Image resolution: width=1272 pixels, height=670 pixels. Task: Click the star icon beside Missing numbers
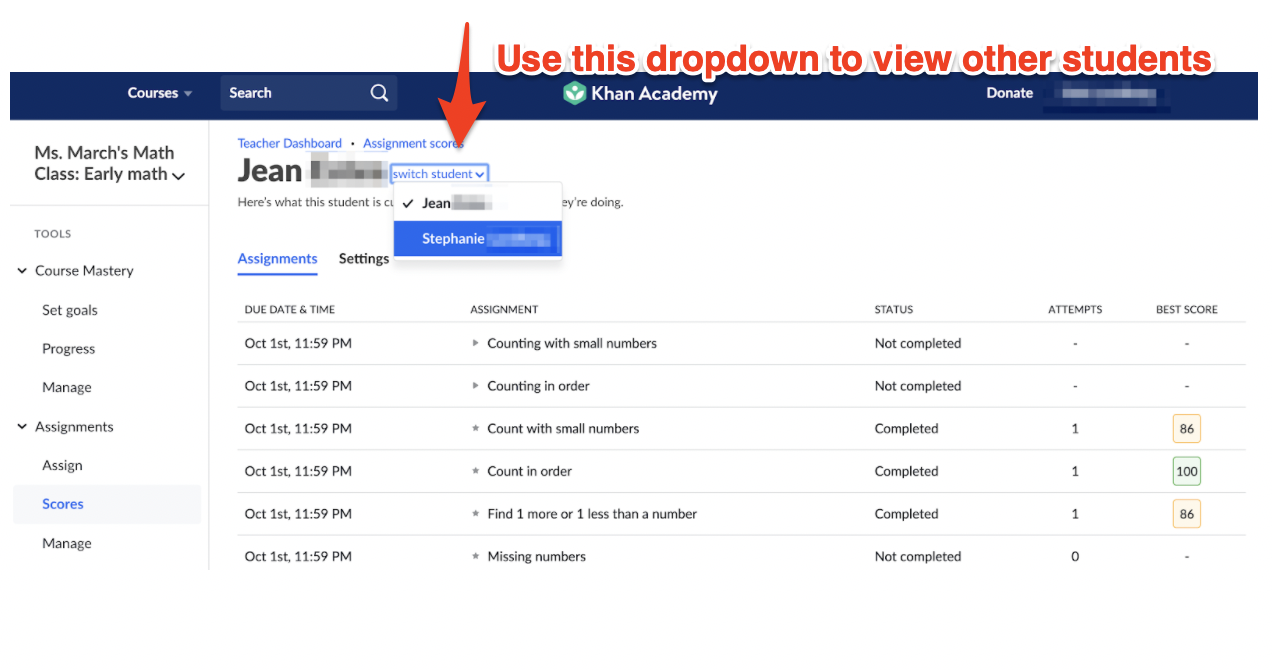pos(476,557)
